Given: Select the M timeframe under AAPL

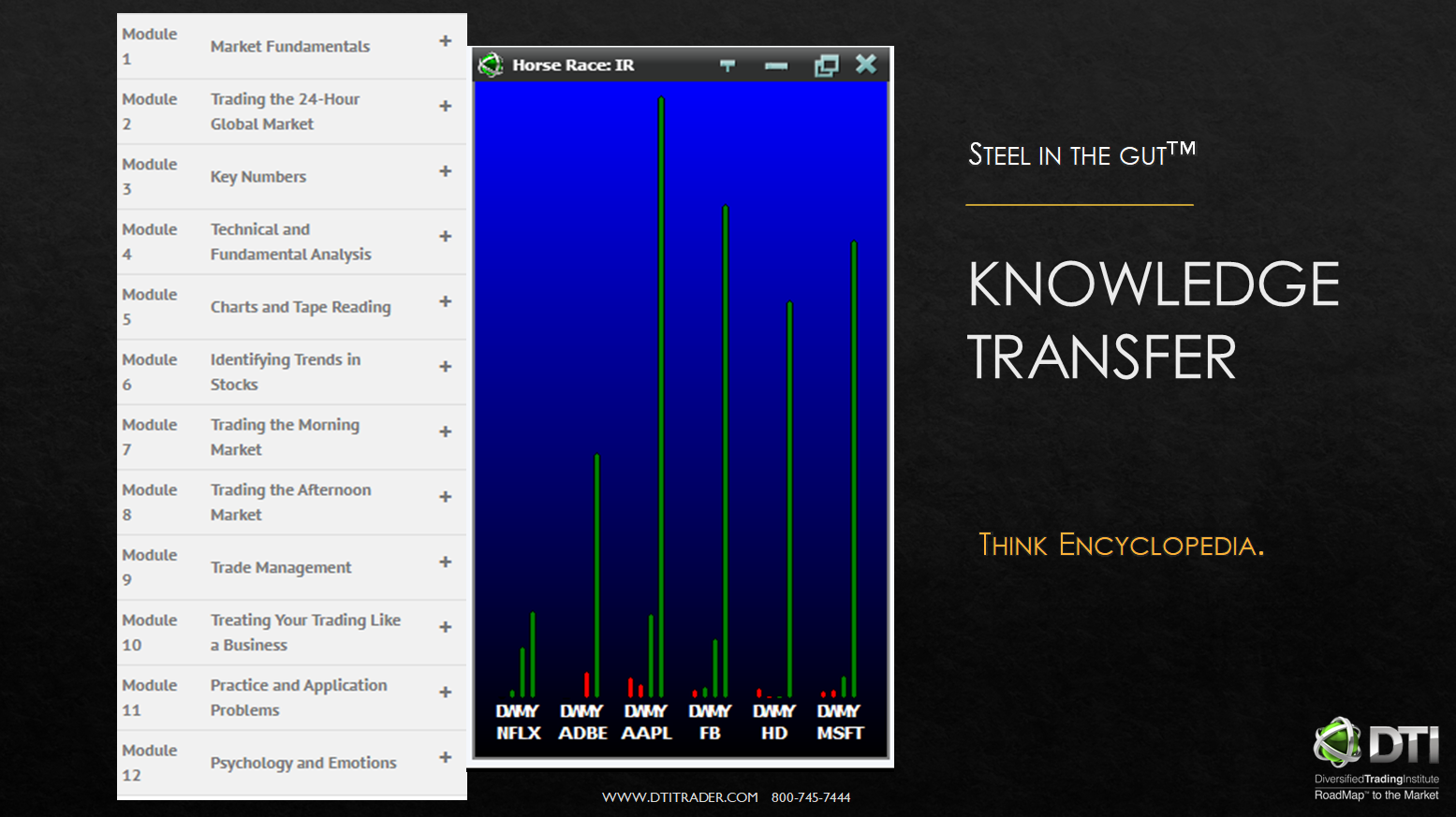Looking at the screenshot, I should tap(651, 711).
